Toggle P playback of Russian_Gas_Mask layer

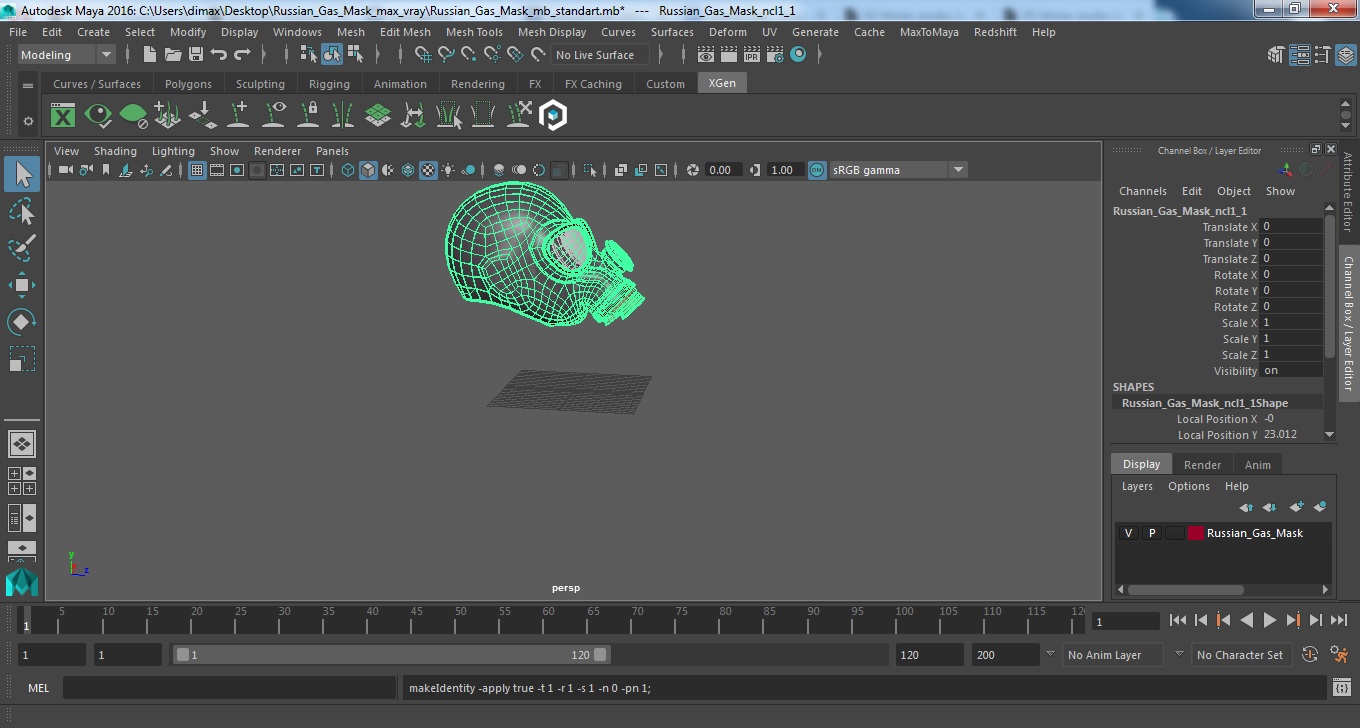coord(1151,533)
